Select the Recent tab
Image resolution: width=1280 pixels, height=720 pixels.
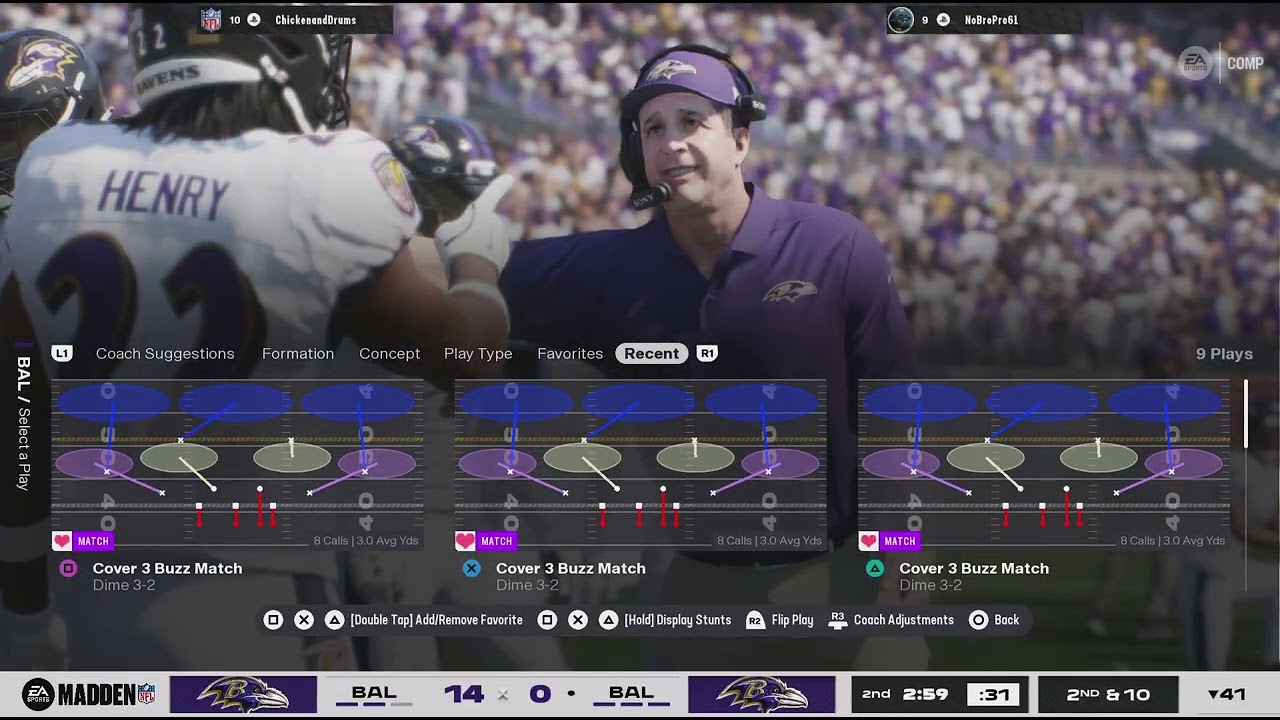click(x=652, y=353)
